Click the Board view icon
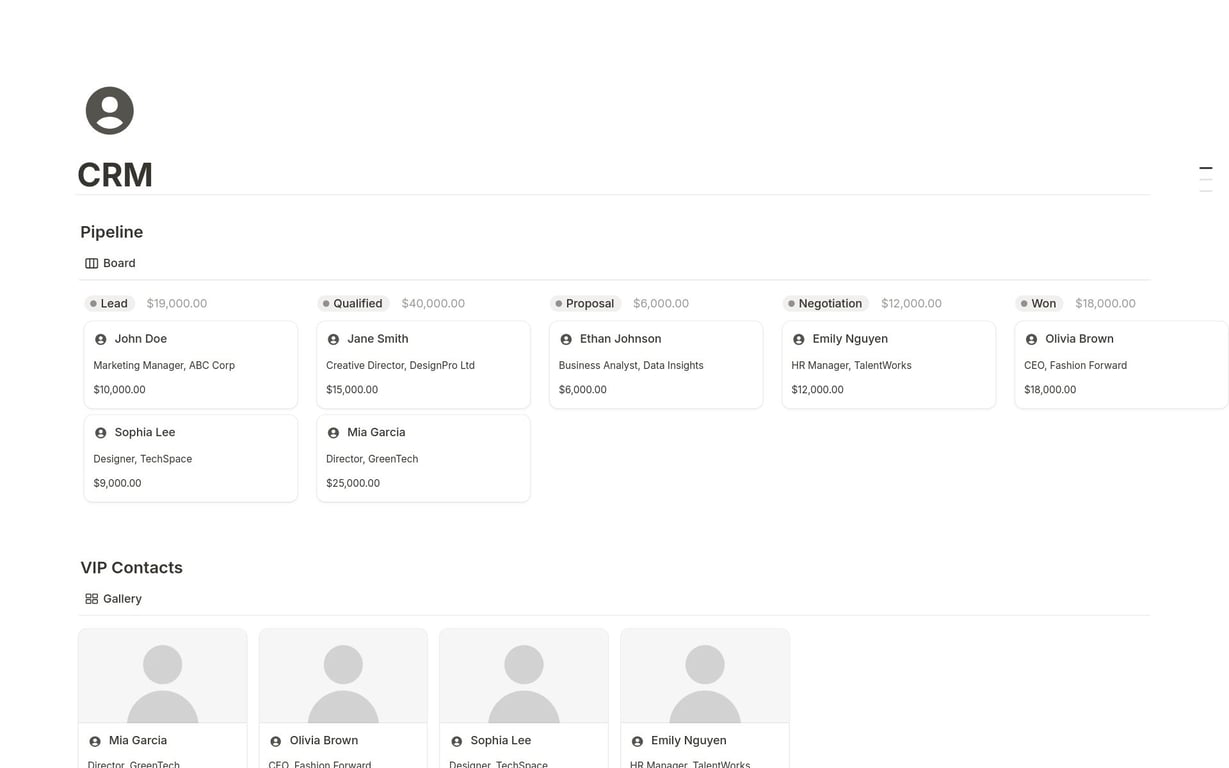 click(x=91, y=263)
